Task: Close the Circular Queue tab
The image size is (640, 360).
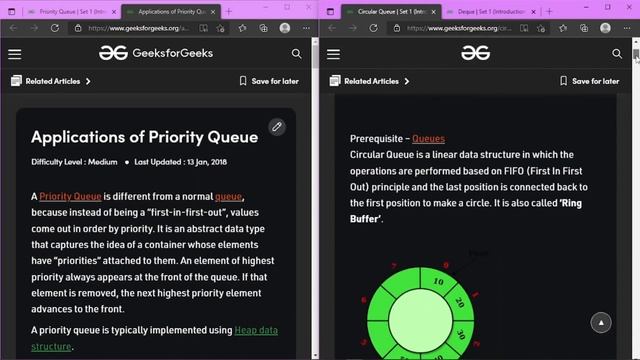Action: [433, 12]
